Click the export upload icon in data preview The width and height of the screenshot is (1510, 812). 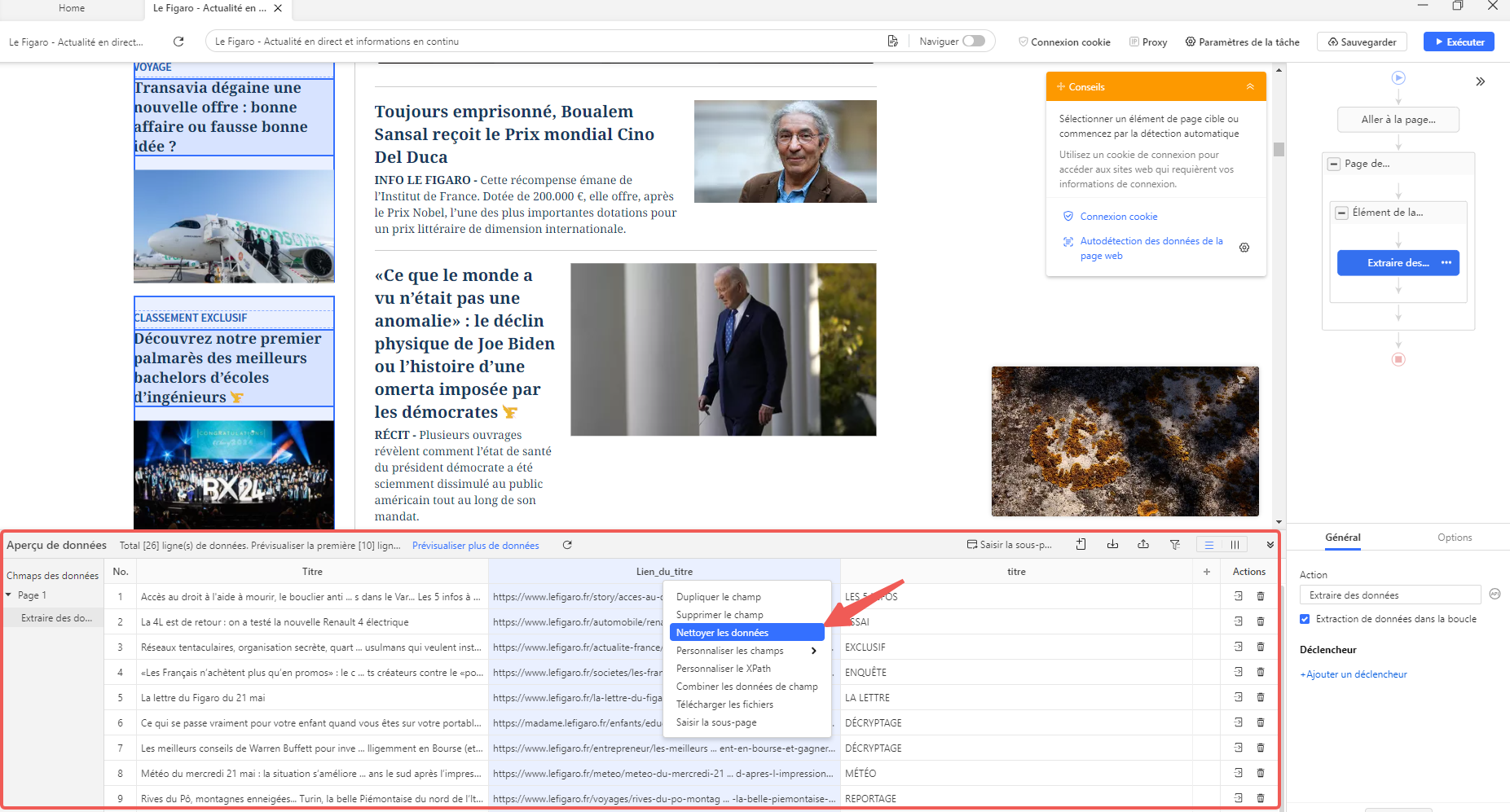[x=1143, y=545]
